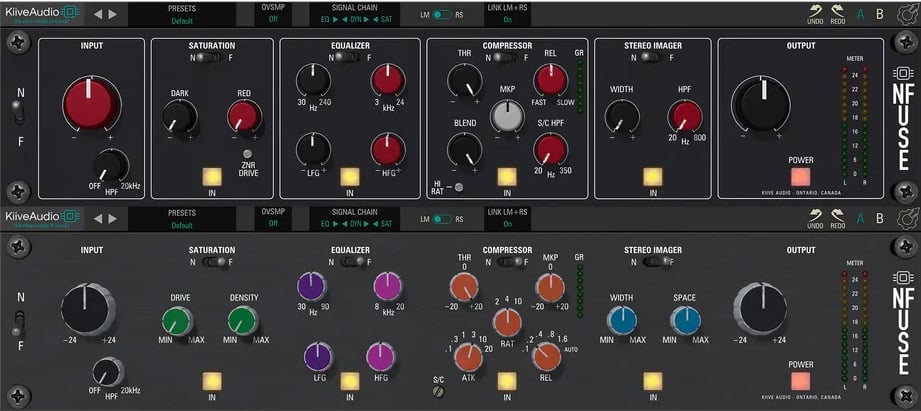The height and width of the screenshot is (411, 921).
Task: Open OVSMP dropdown in bottom plugin
Action: [x=273, y=218]
